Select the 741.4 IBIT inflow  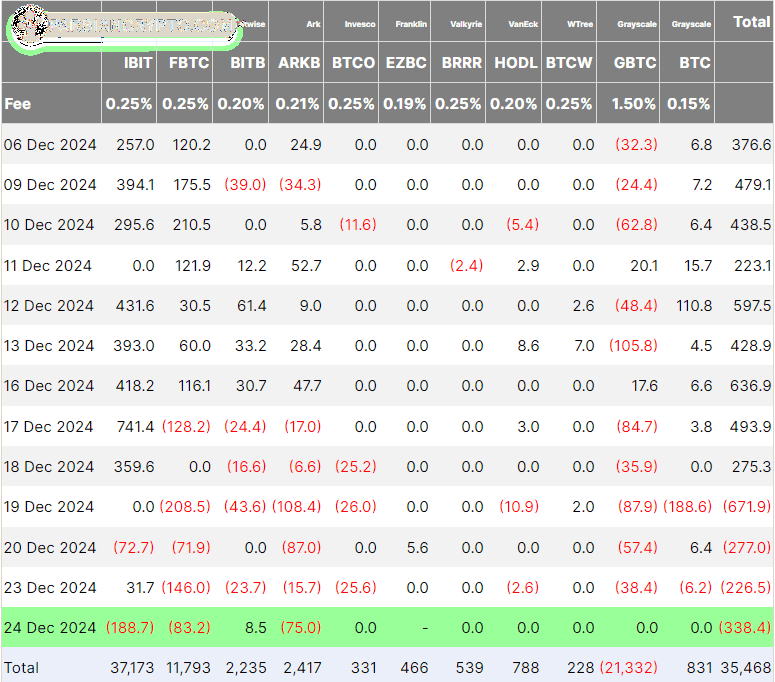point(135,427)
